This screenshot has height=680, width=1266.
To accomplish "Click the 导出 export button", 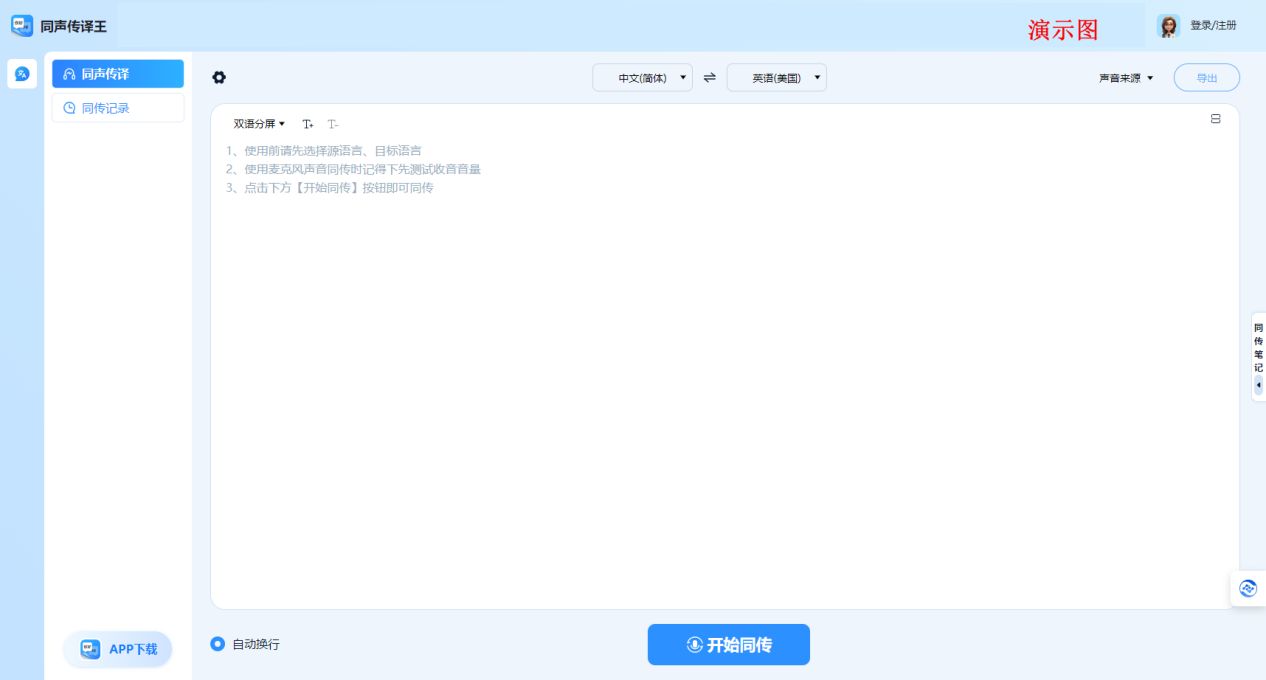I will tap(1207, 78).
